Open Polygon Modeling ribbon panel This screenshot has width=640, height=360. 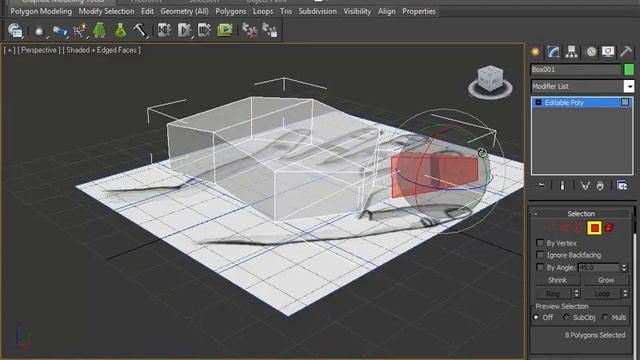point(41,11)
